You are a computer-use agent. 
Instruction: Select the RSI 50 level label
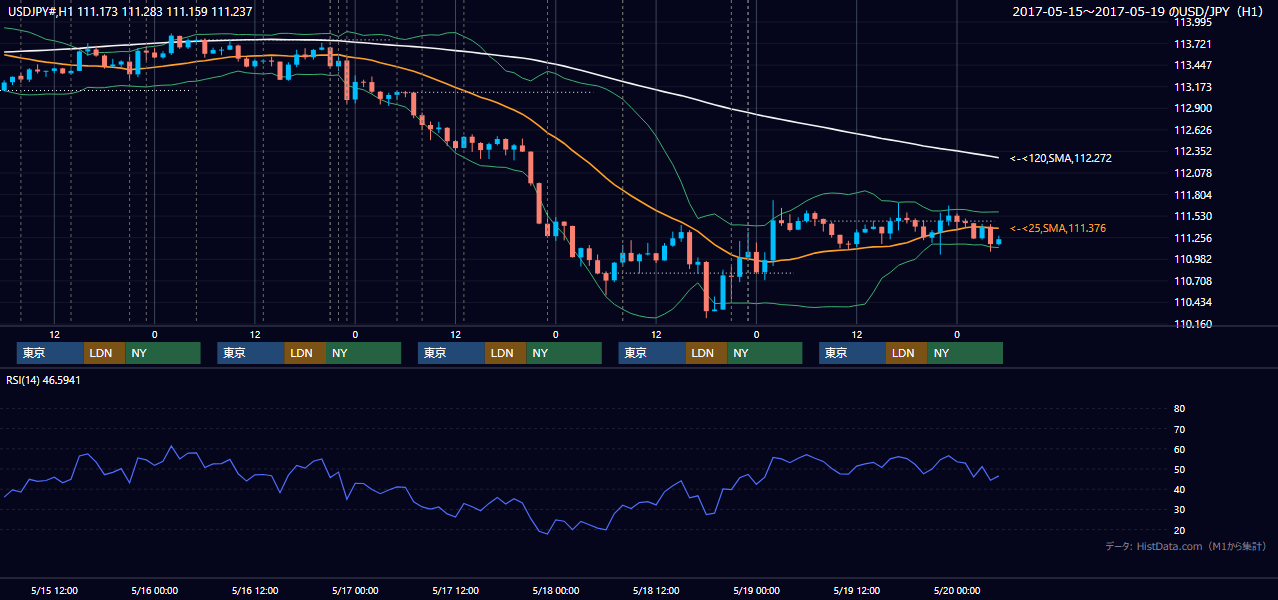tap(1179, 469)
